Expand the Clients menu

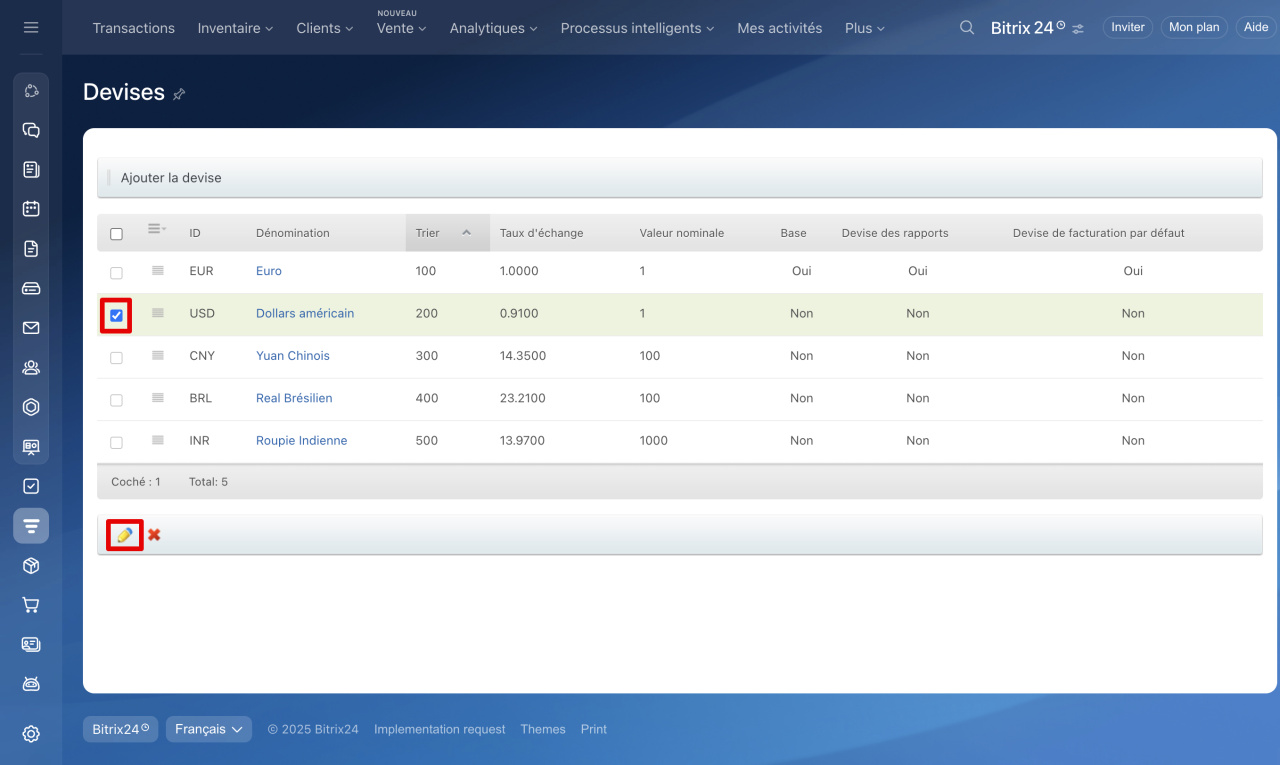(x=325, y=28)
